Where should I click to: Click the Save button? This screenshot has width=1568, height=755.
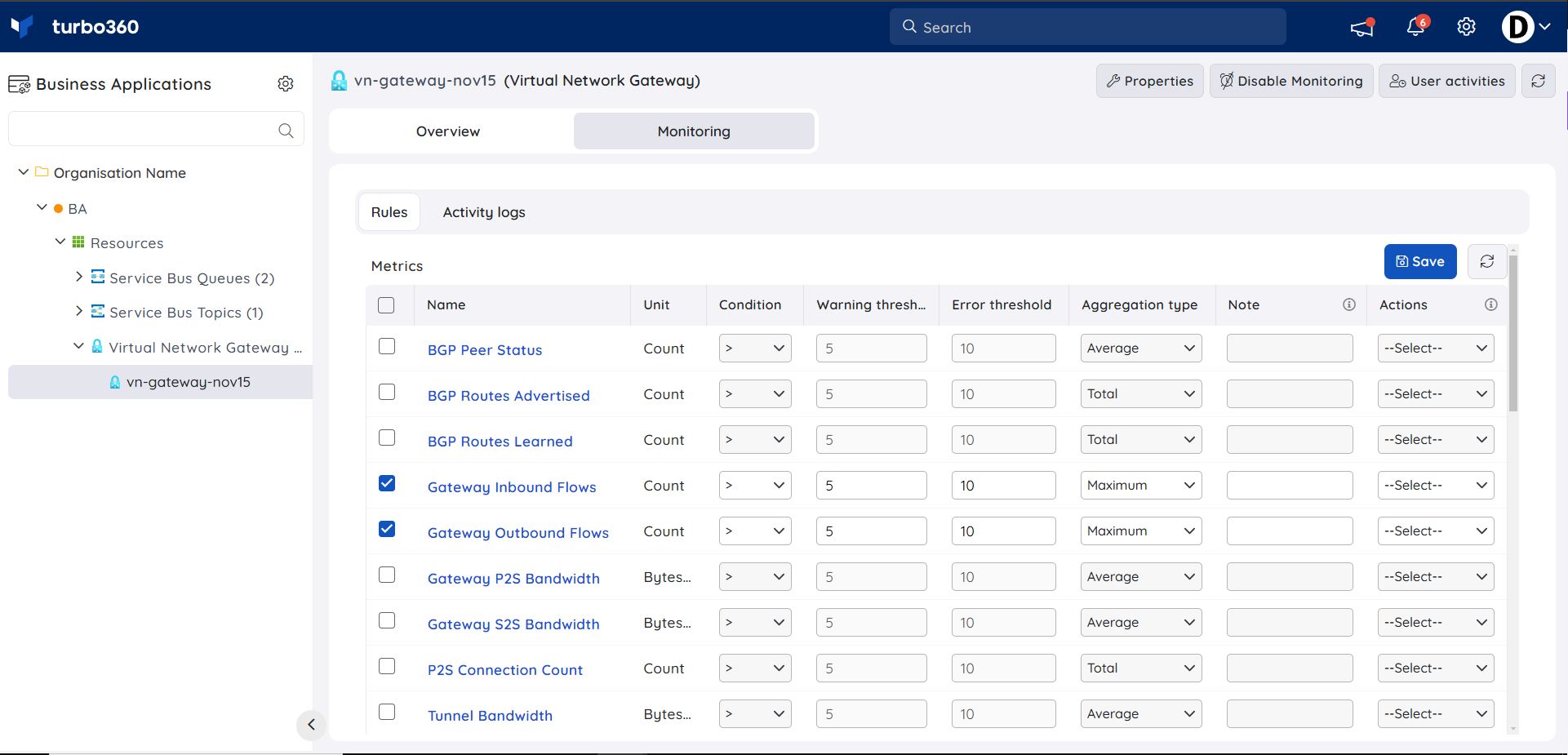[x=1420, y=261]
